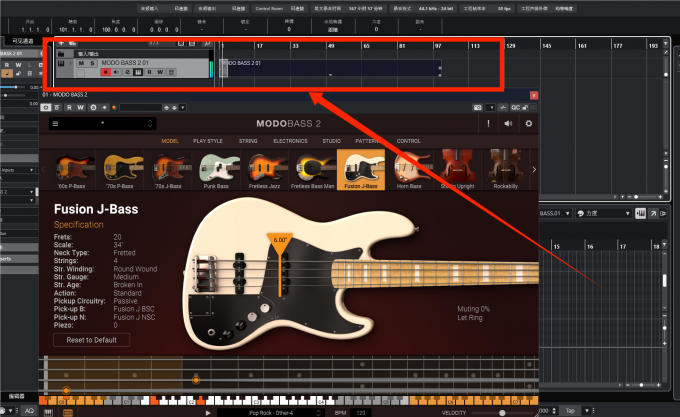
Task: Toggle plug-in window Read automation R
Action: point(69,108)
